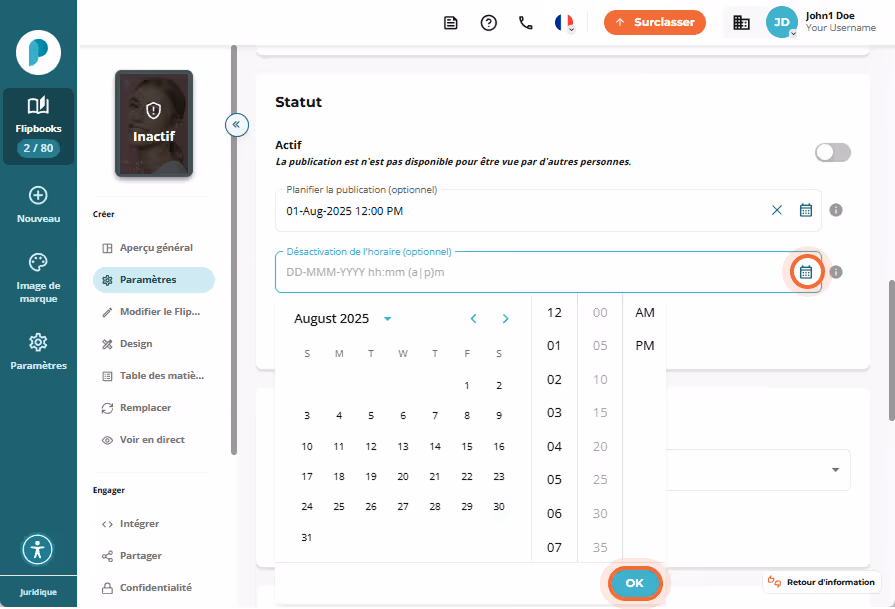This screenshot has height=609, width=895.
Task: Open the organization building icon
Action: tap(741, 22)
